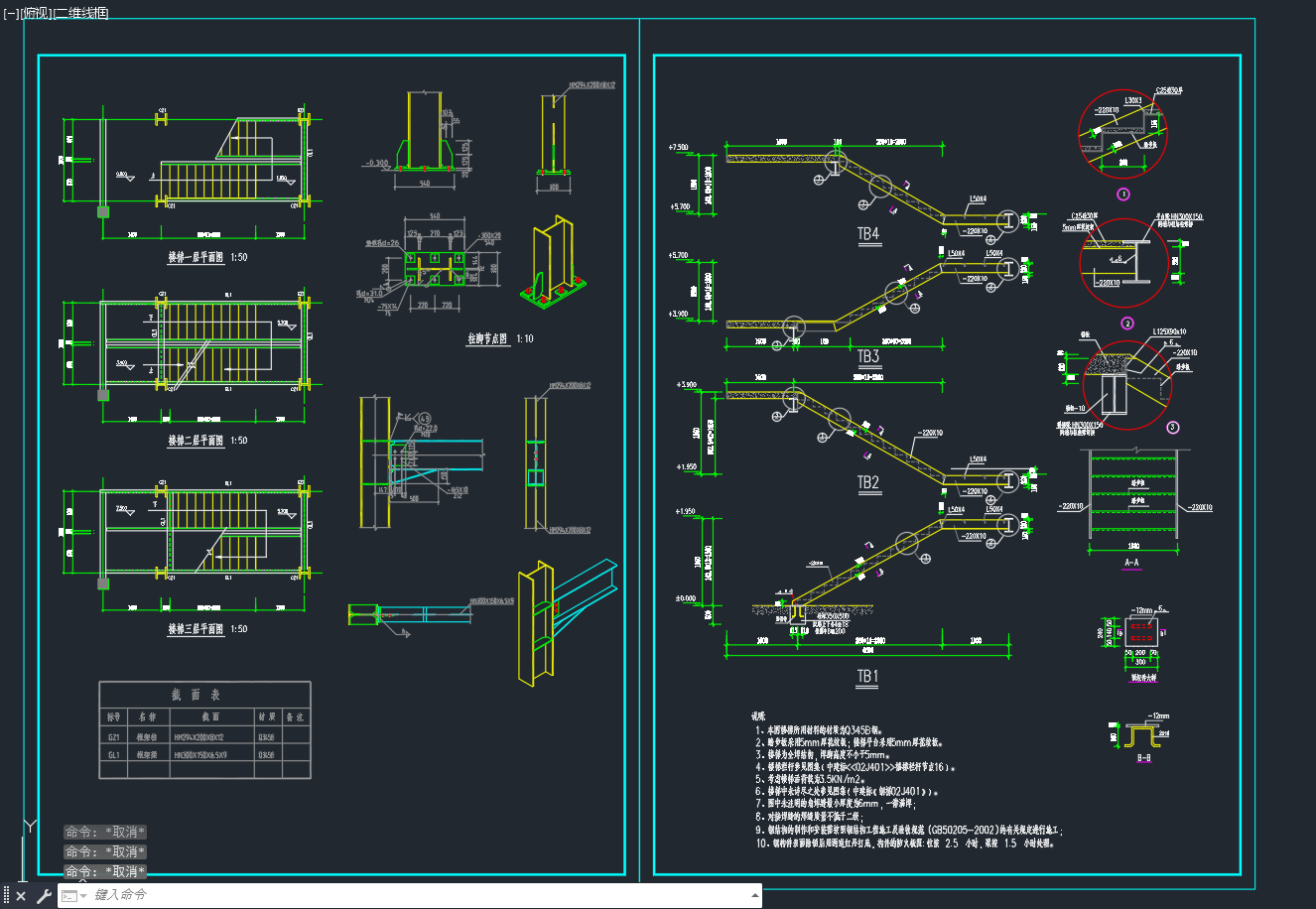Select the 楼梯三层平面图 drawing title

click(196, 629)
